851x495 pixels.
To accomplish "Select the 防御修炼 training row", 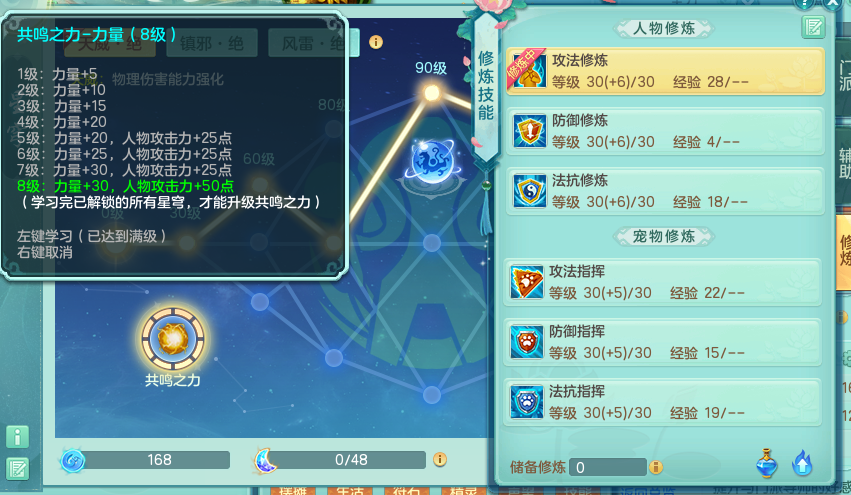I will (x=665, y=131).
